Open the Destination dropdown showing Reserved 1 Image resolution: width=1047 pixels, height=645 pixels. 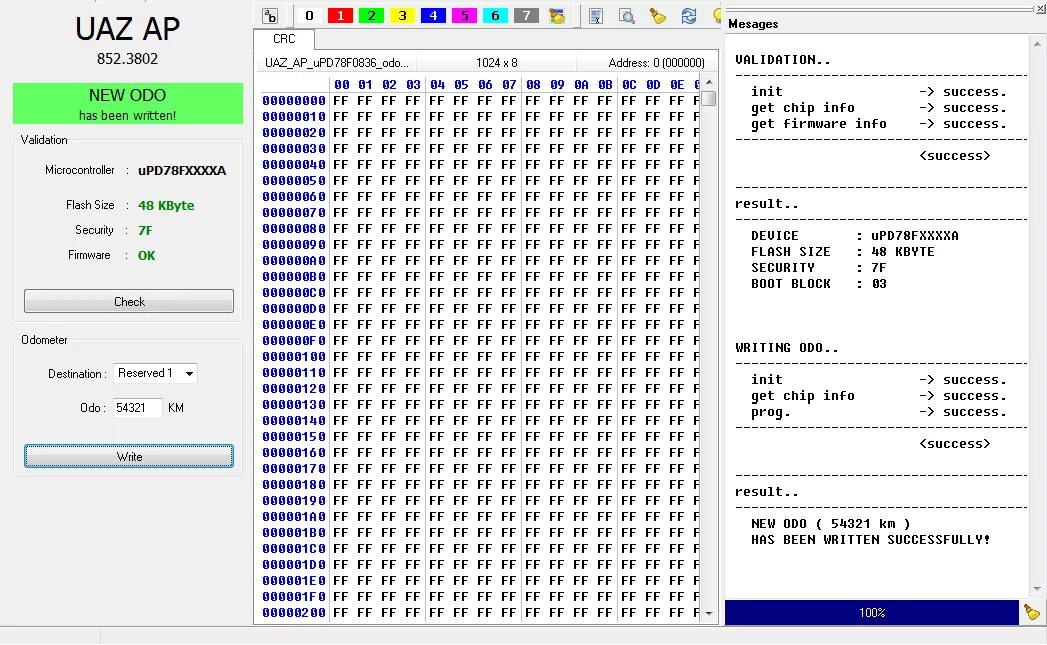[x=156, y=373]
